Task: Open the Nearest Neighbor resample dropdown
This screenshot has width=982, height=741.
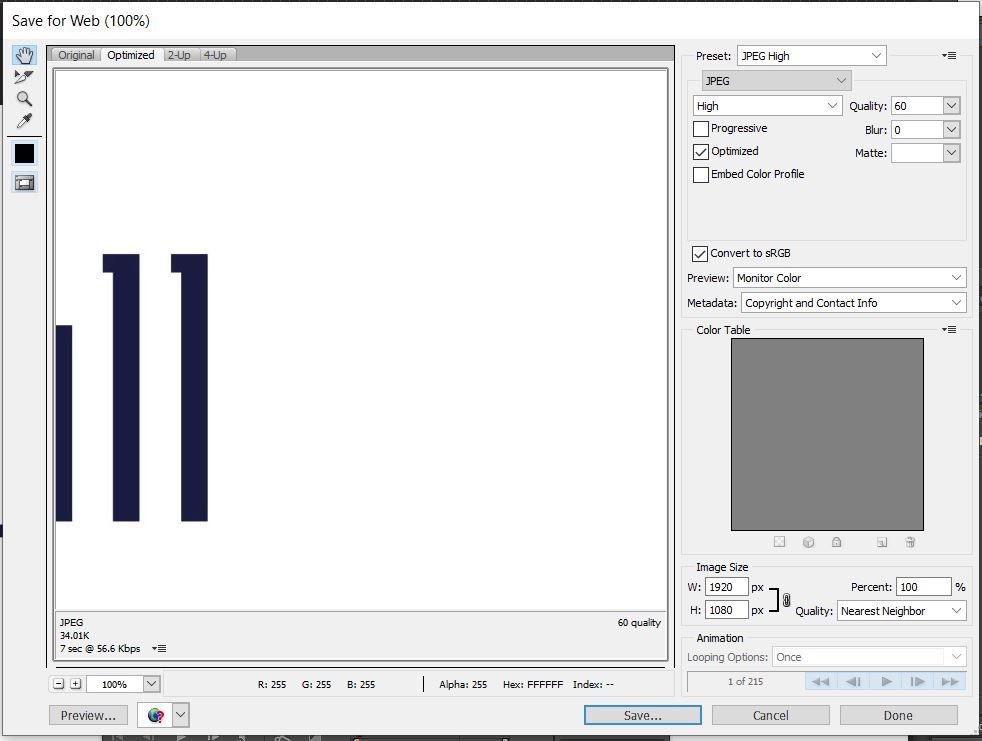Action: 901,611
